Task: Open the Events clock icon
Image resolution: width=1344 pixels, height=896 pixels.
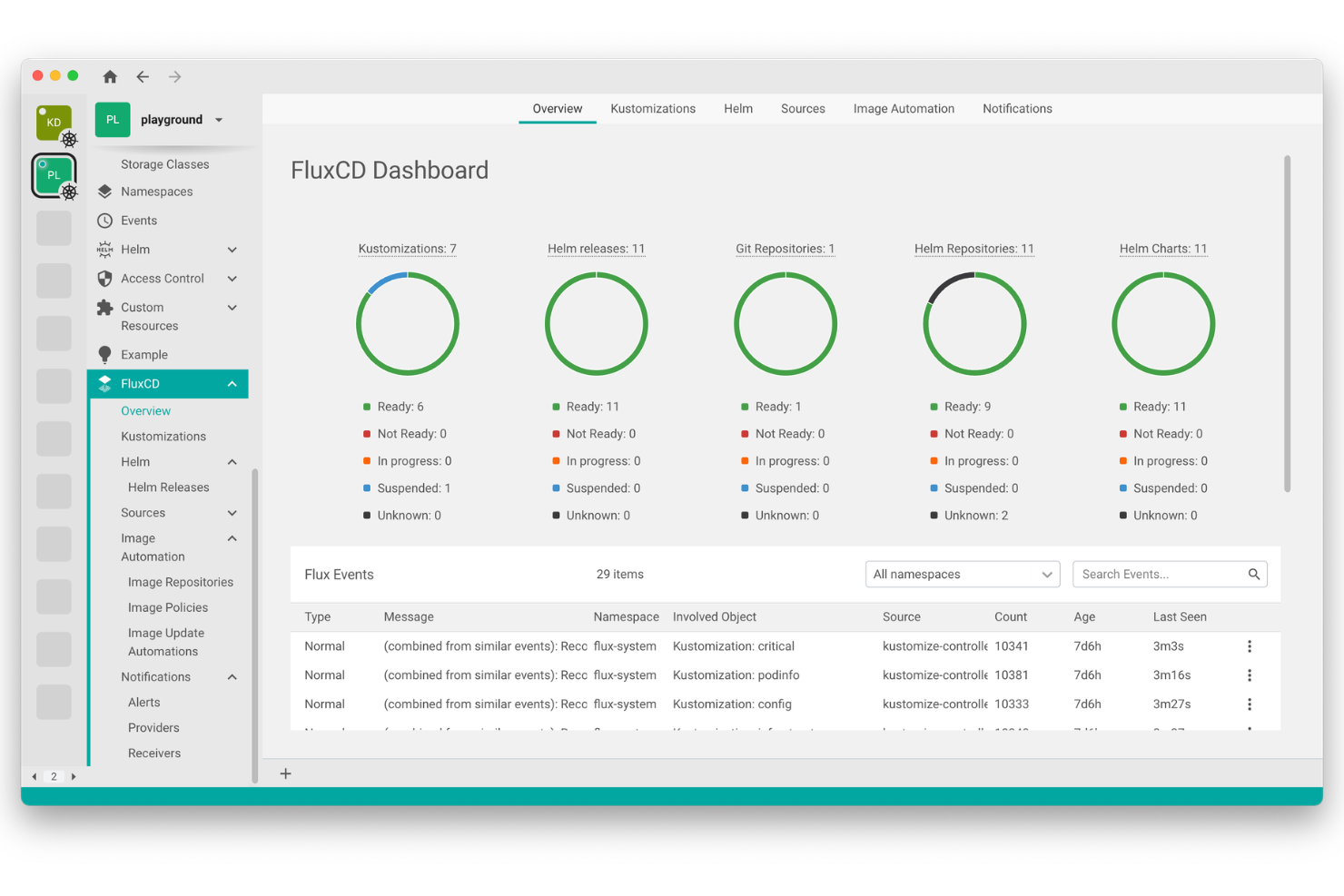Action: pyautogui.click(x=105, y=221)
